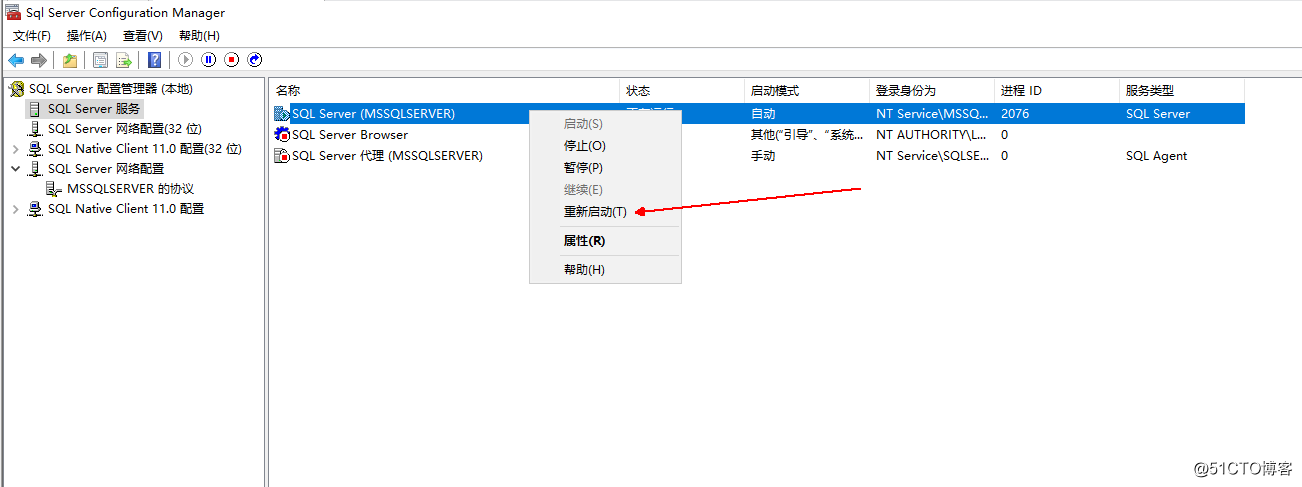
Task: Click the SQL Server (MSSQLSERVER) service icon
Action: [282, 114]
